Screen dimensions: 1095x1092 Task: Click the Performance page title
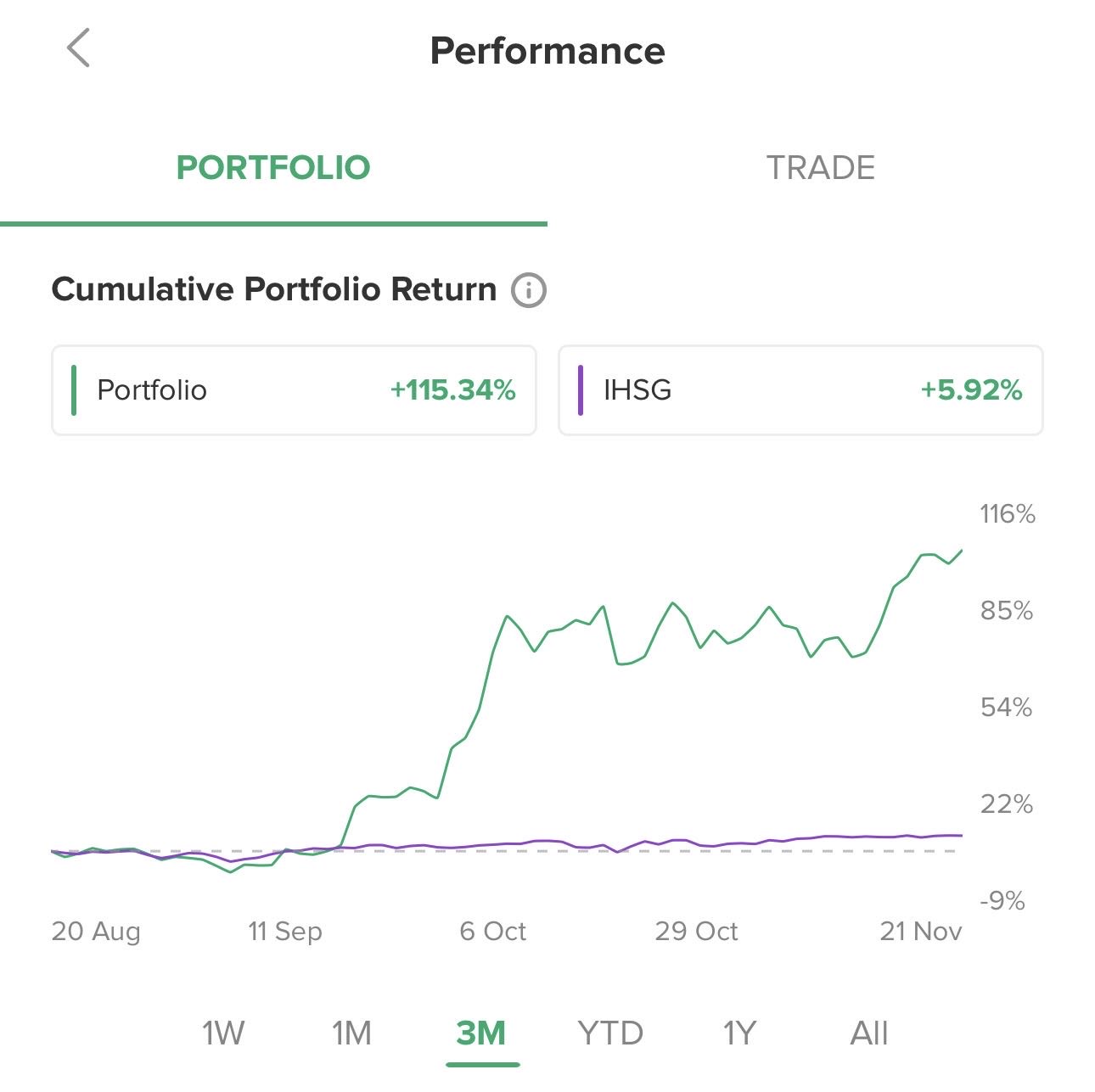click(547, 51)
